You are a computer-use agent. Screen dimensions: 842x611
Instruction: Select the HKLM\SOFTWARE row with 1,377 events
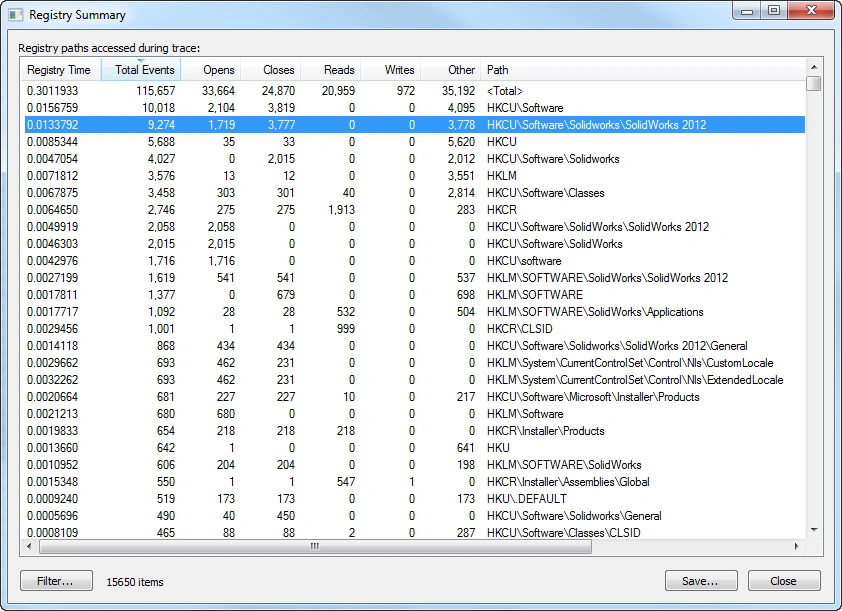pos(415,295)
